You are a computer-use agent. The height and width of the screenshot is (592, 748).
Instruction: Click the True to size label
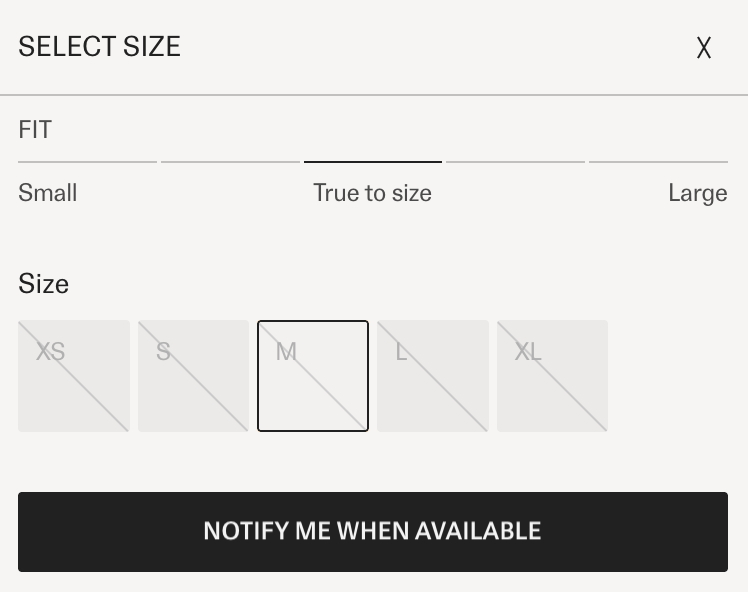point(372,193)
